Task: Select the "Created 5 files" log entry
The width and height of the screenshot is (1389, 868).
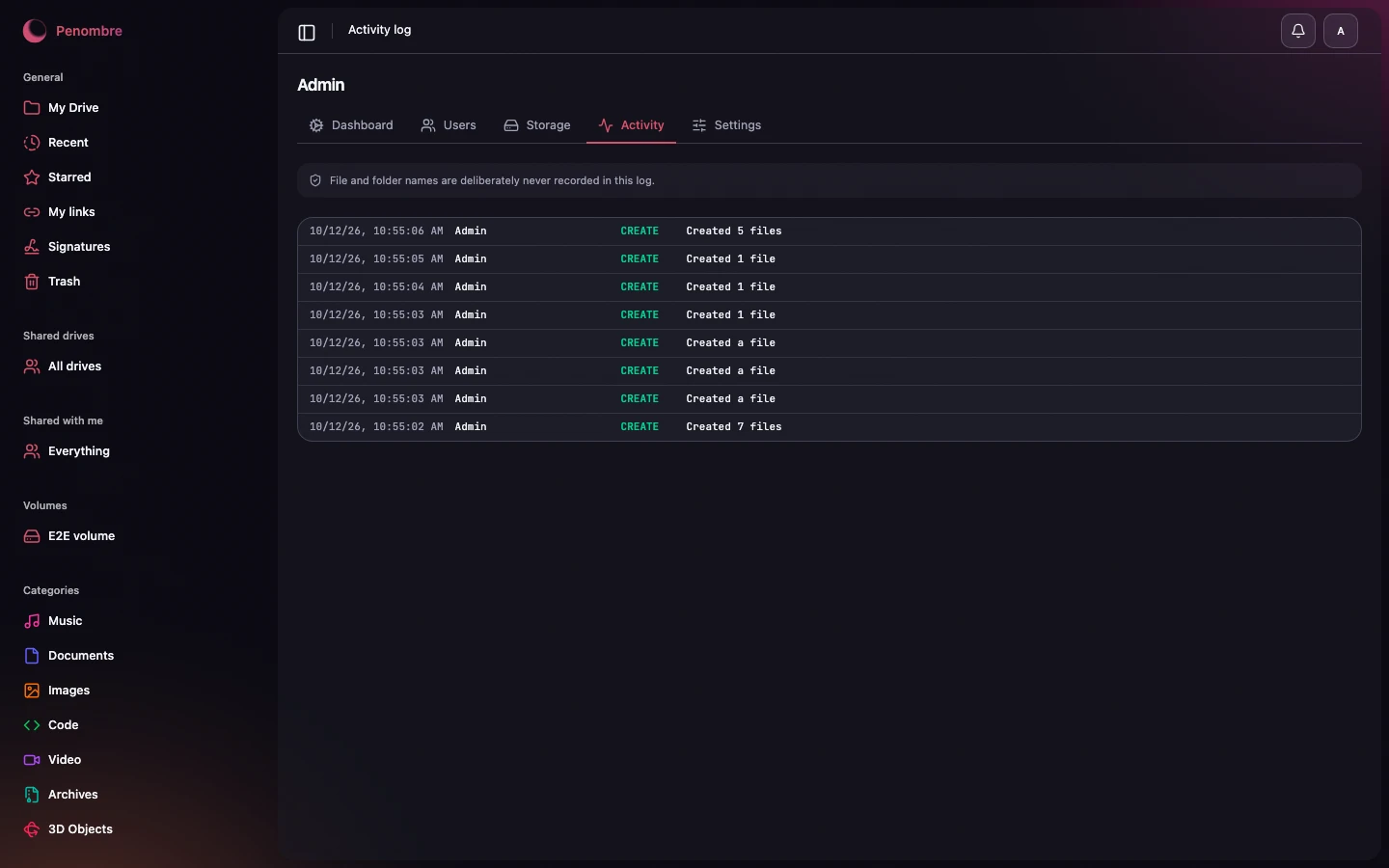Action: tap(830, 231)
